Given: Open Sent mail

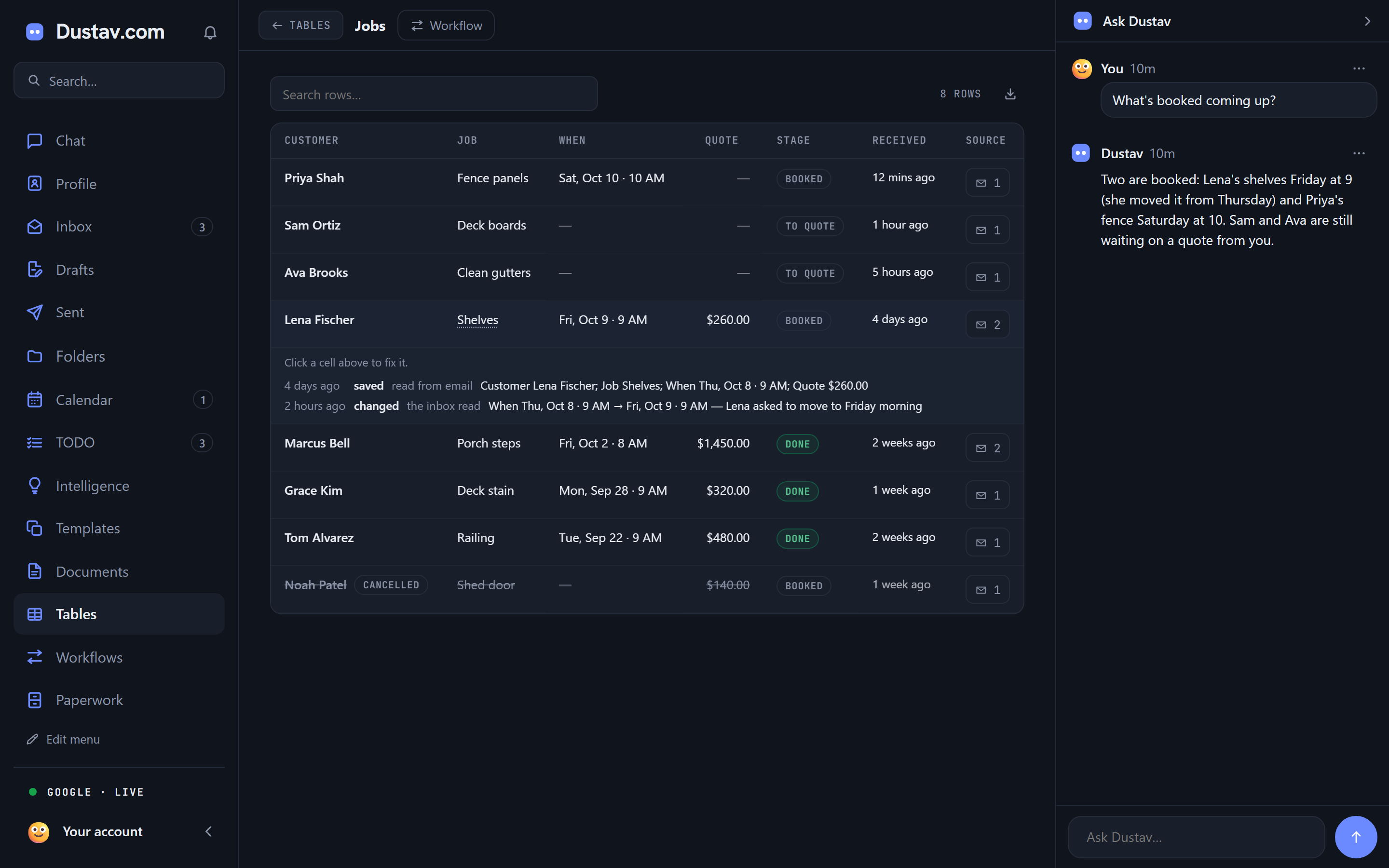Looking at the screenshot, I should coord(119,312).
